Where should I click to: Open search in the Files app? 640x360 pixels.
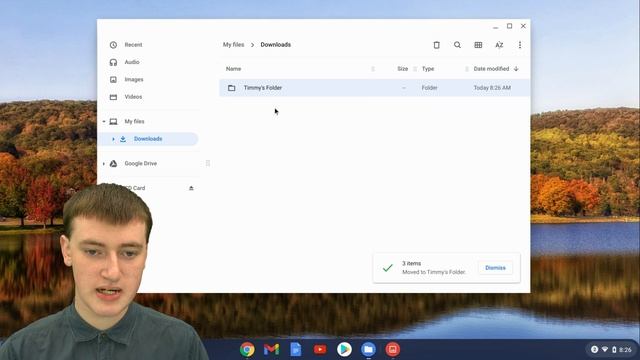click(x=457, y=45)
